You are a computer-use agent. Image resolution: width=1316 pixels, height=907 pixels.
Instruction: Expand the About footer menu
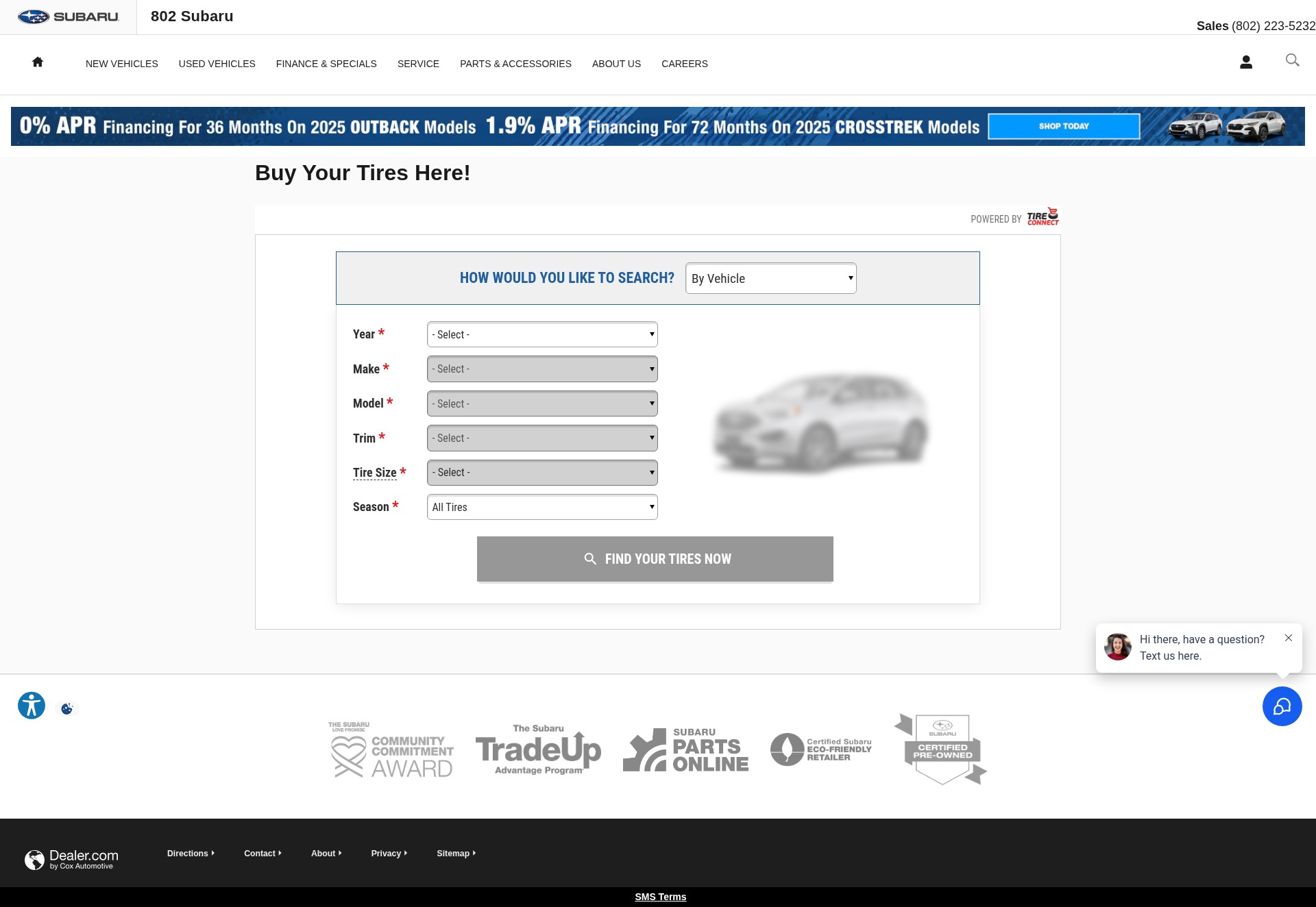(x=326, y=854)
